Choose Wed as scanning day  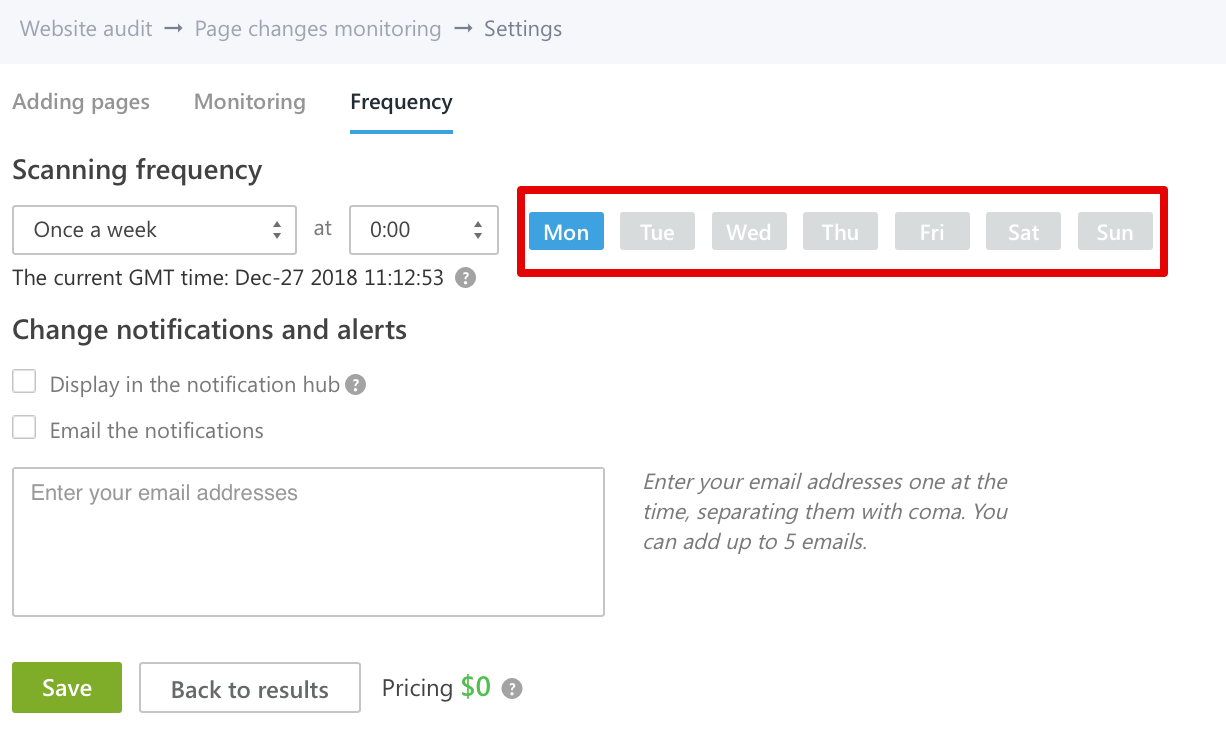pyautogui.click(x=749, y=232)
